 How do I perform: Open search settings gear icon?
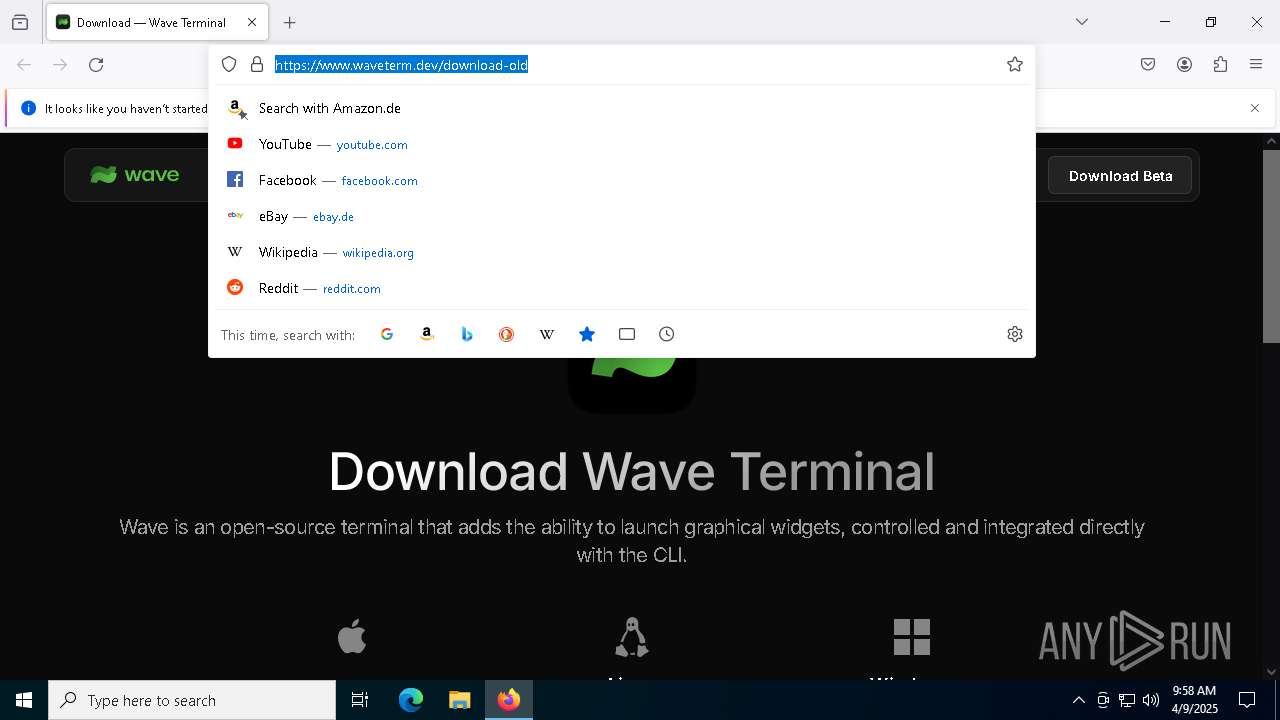tap(1015, 334)
